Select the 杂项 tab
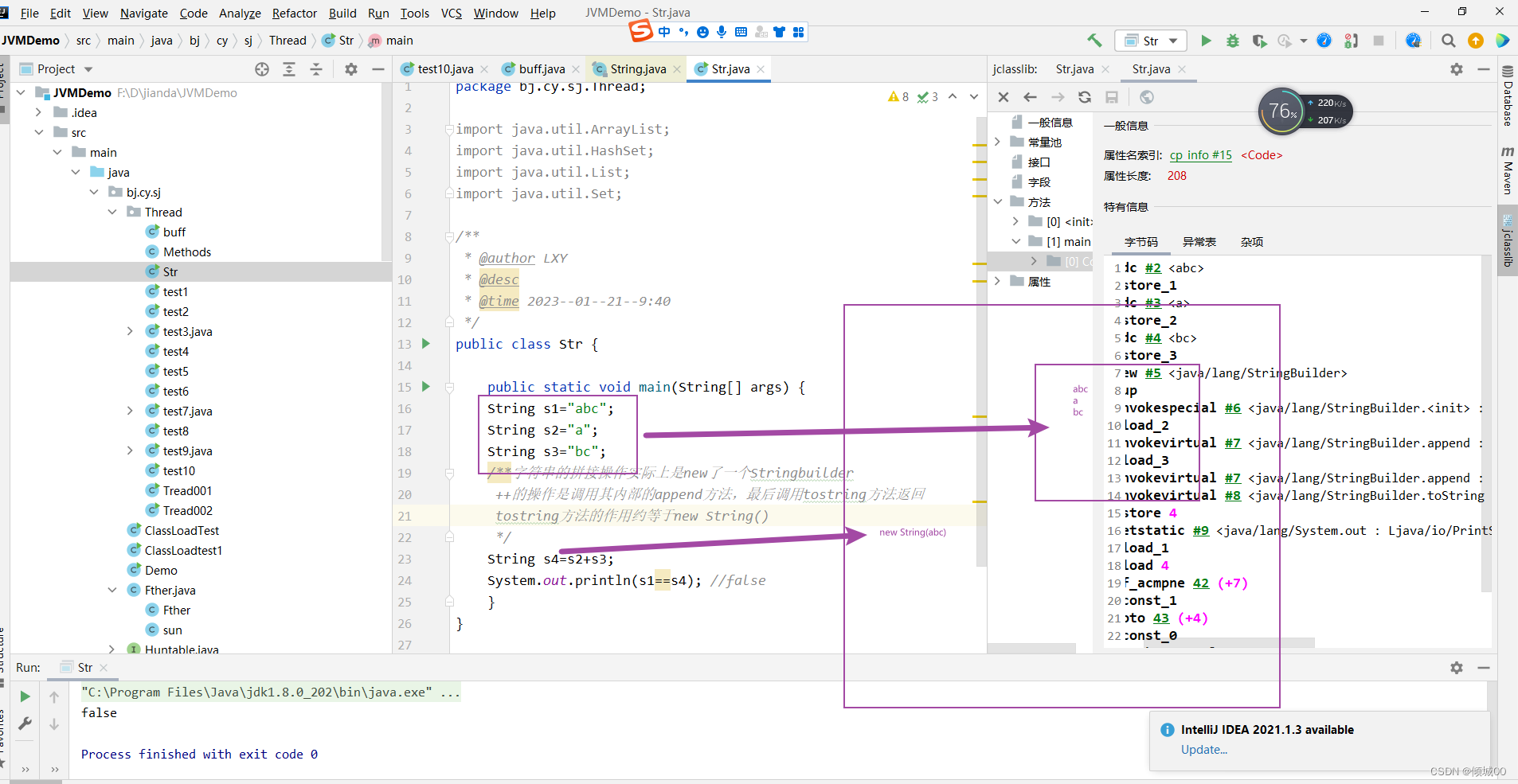This screenshot has width=1518, height=784. (1251, 242)
